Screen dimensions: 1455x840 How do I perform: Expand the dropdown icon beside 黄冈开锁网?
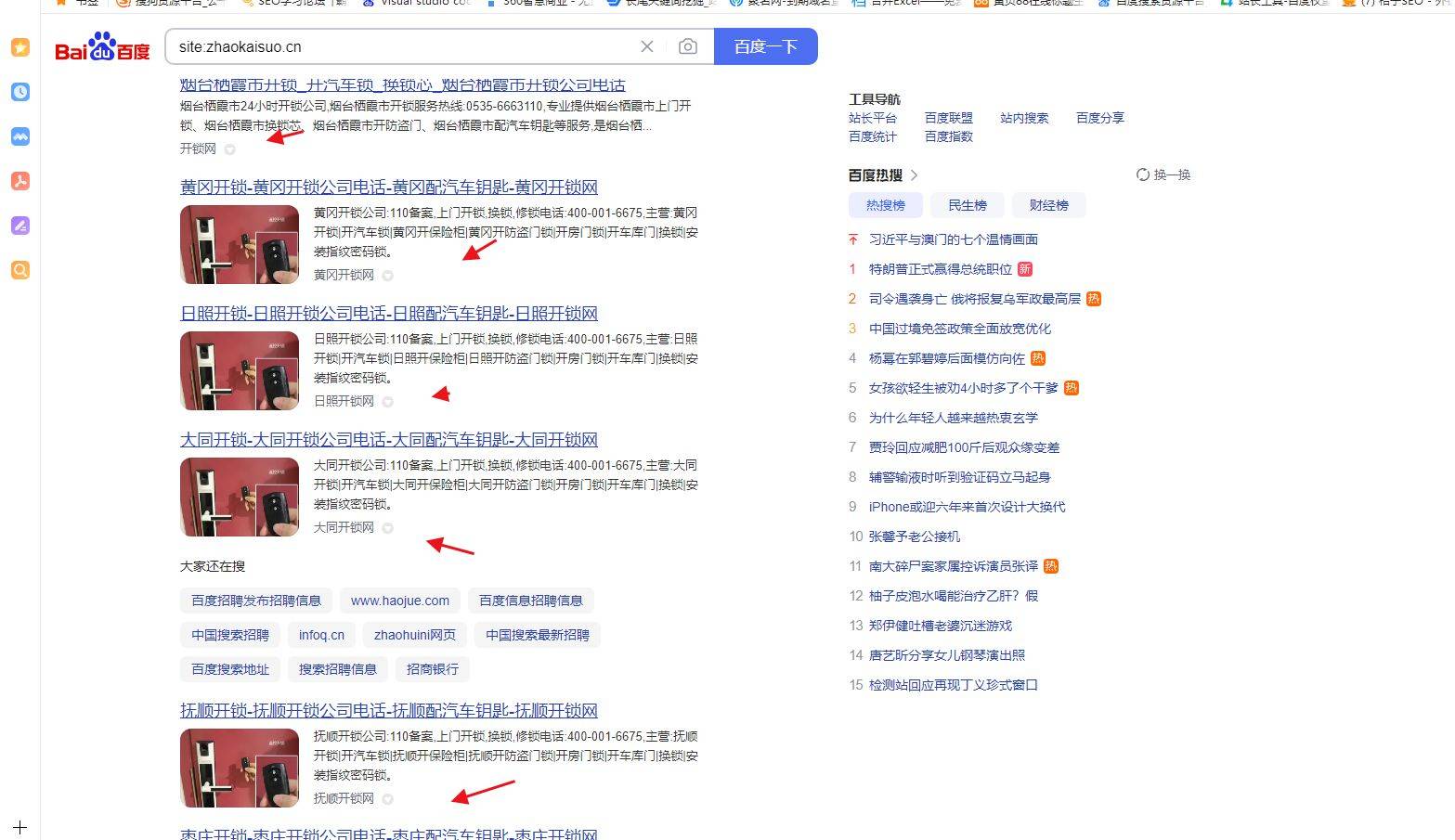pos(388,276)
